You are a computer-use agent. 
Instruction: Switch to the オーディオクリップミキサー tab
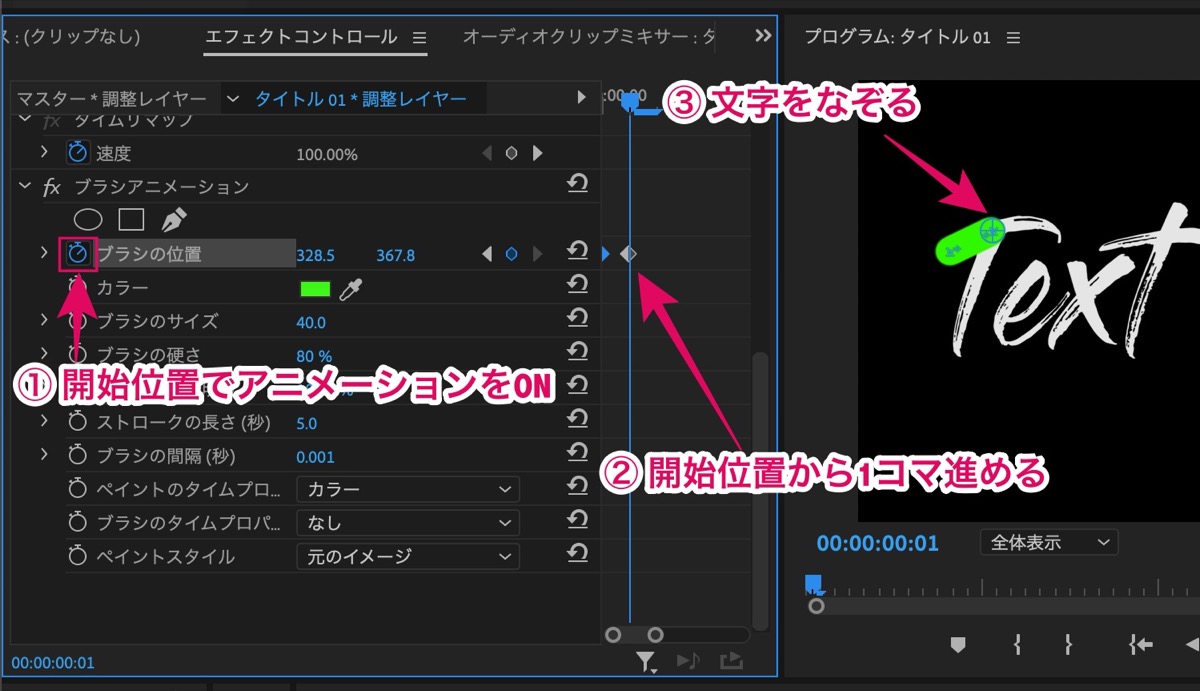coord(589,37)
